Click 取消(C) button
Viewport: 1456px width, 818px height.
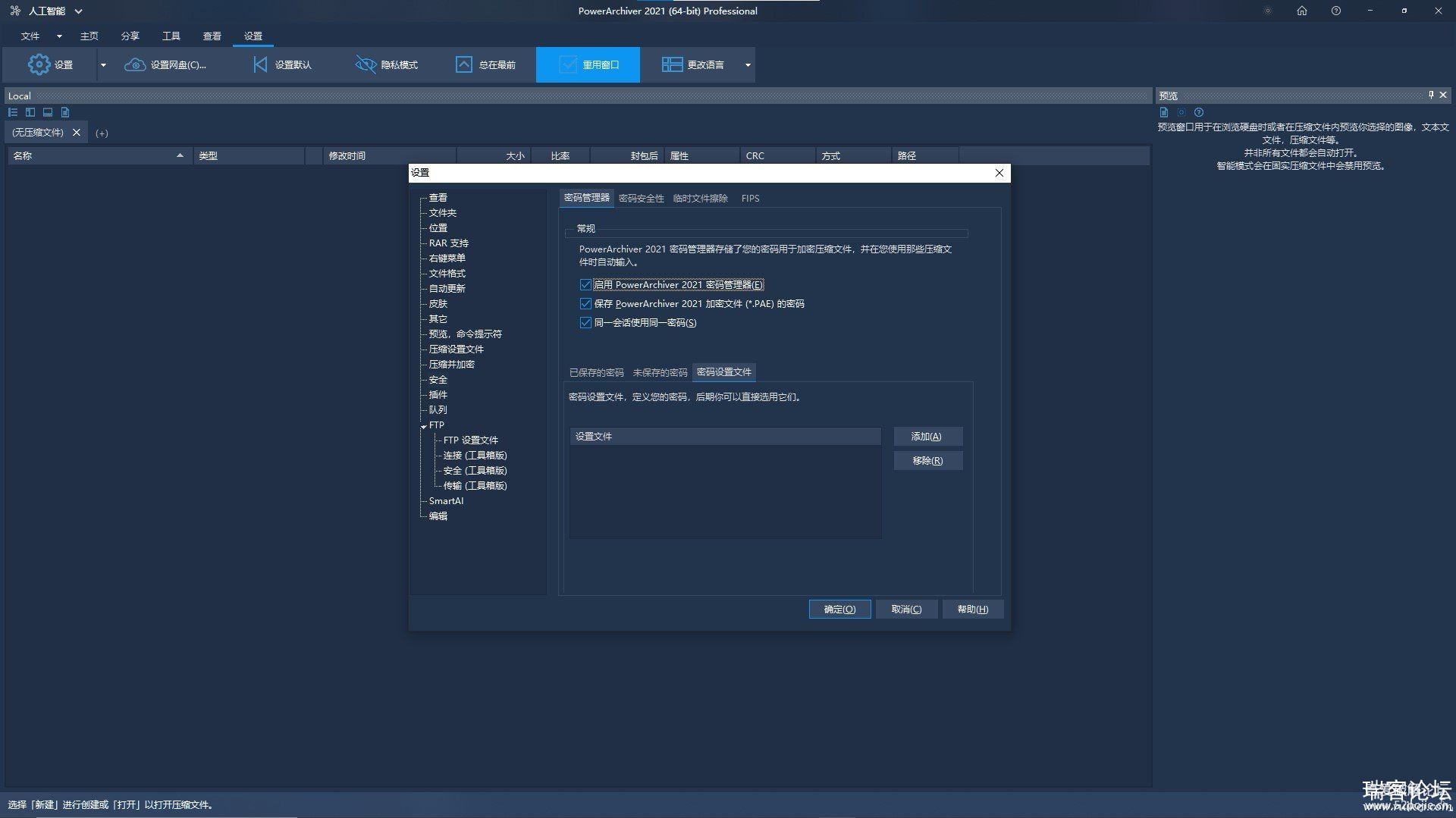click(x=906, y=610)
